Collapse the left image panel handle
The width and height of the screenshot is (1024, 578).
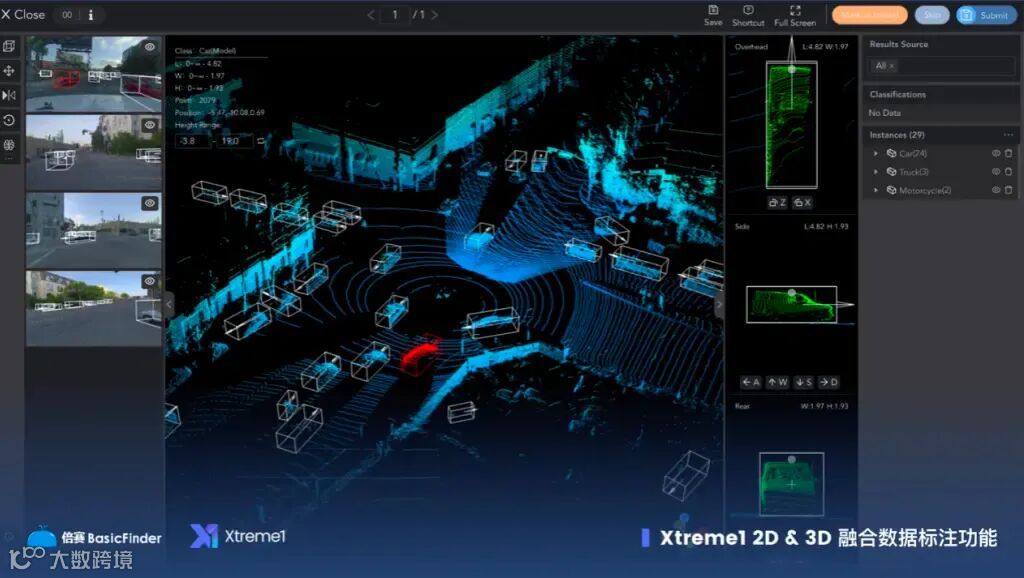(x=169, y=304)
